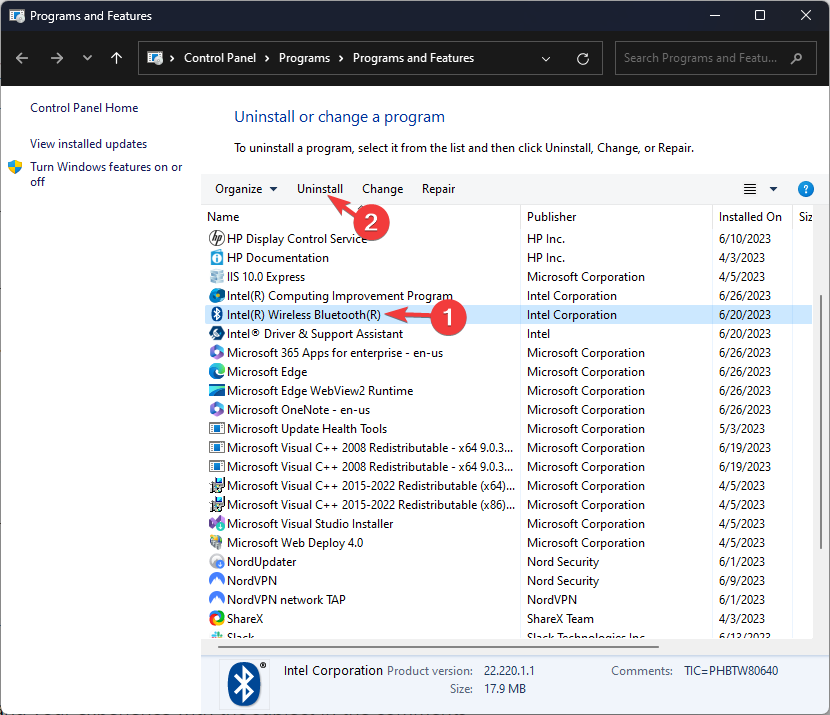
Task: Click date 5/3/2023 in Installed On
Action: pos(742,429)
